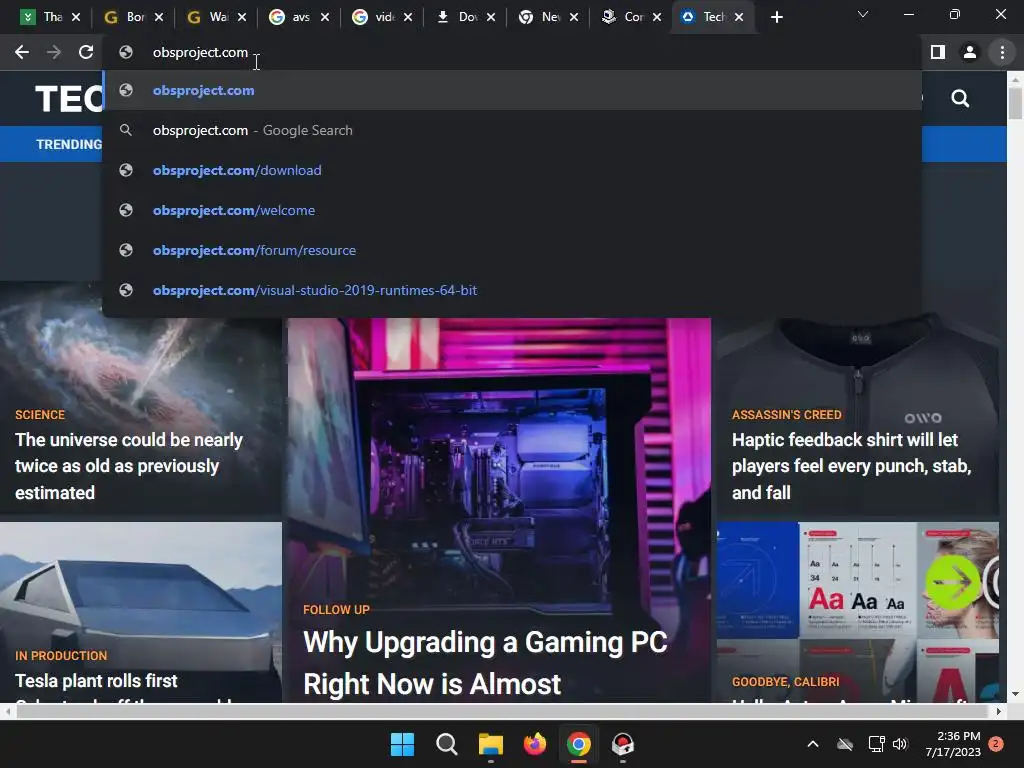Image resolution: width=1024 pixels, height=768 pixels.
Task: Open the volume speaker tray icon
Action: [x=900, y=744]
